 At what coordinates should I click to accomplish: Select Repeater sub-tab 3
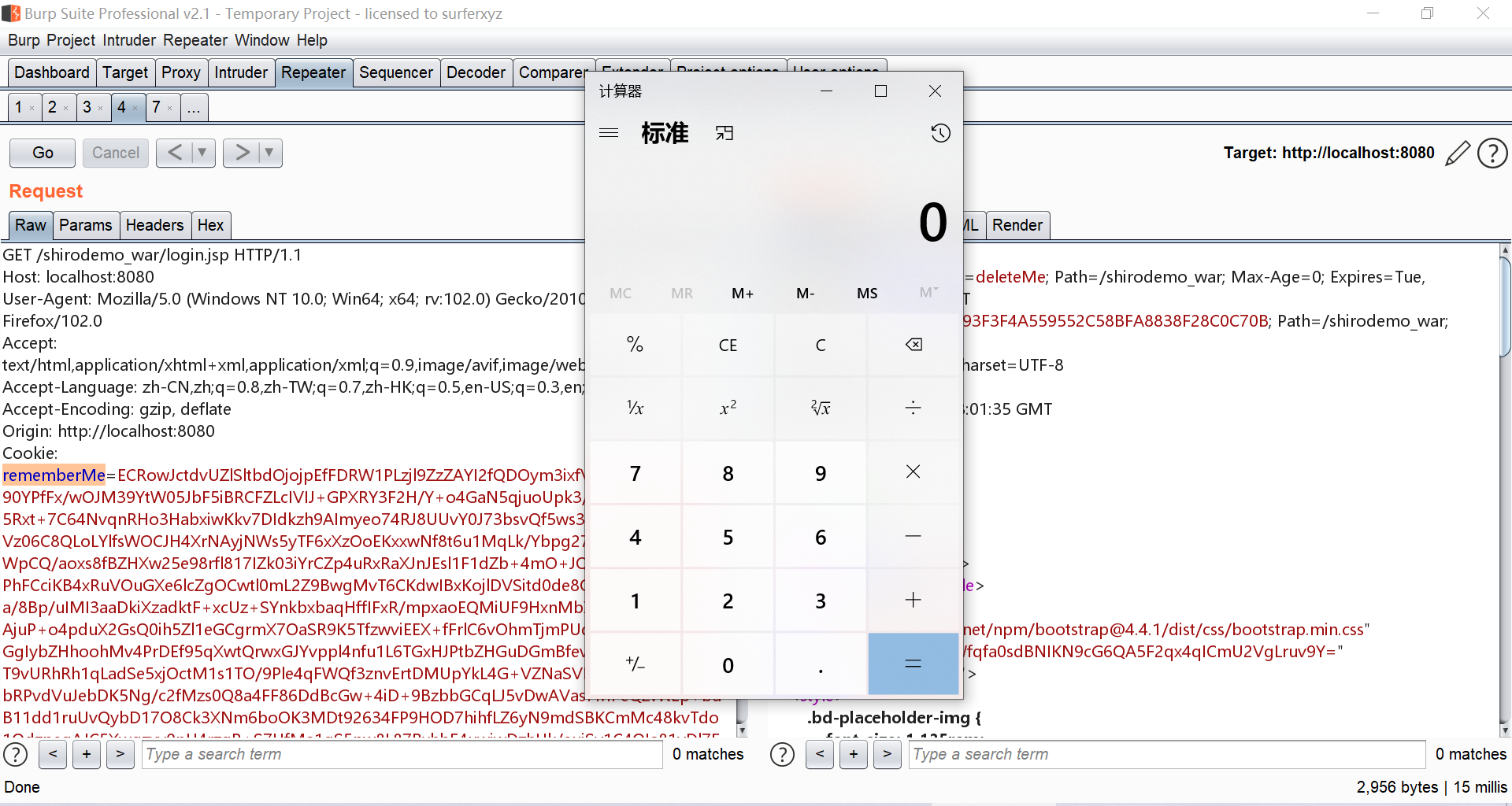point(94,107)
